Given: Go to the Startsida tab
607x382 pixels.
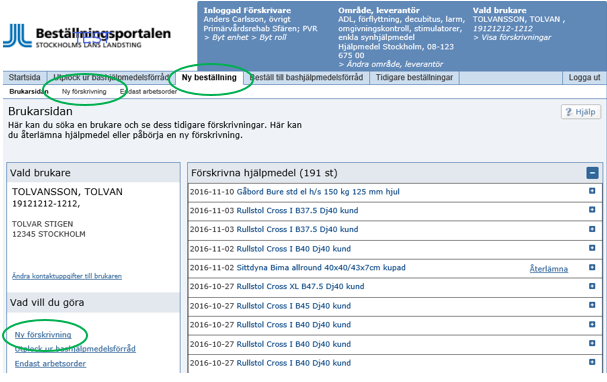Looking at the screenshot, I should click(x=24, y=77).
